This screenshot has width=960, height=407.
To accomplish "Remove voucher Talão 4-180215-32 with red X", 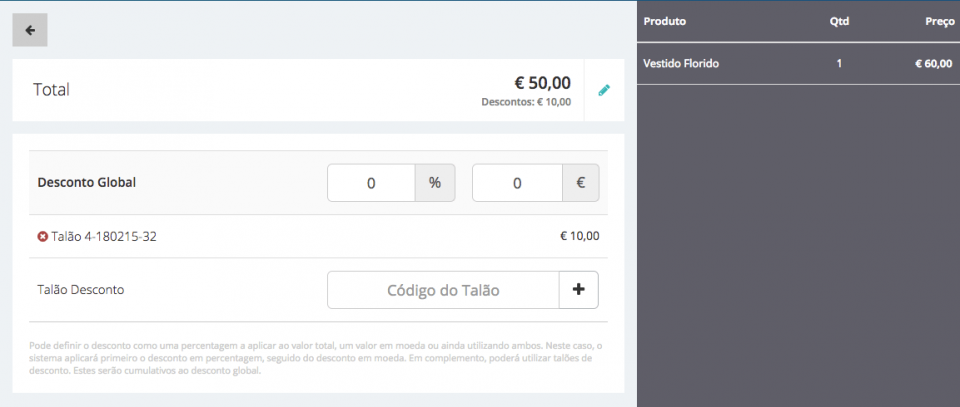I will tap(42, 237).
